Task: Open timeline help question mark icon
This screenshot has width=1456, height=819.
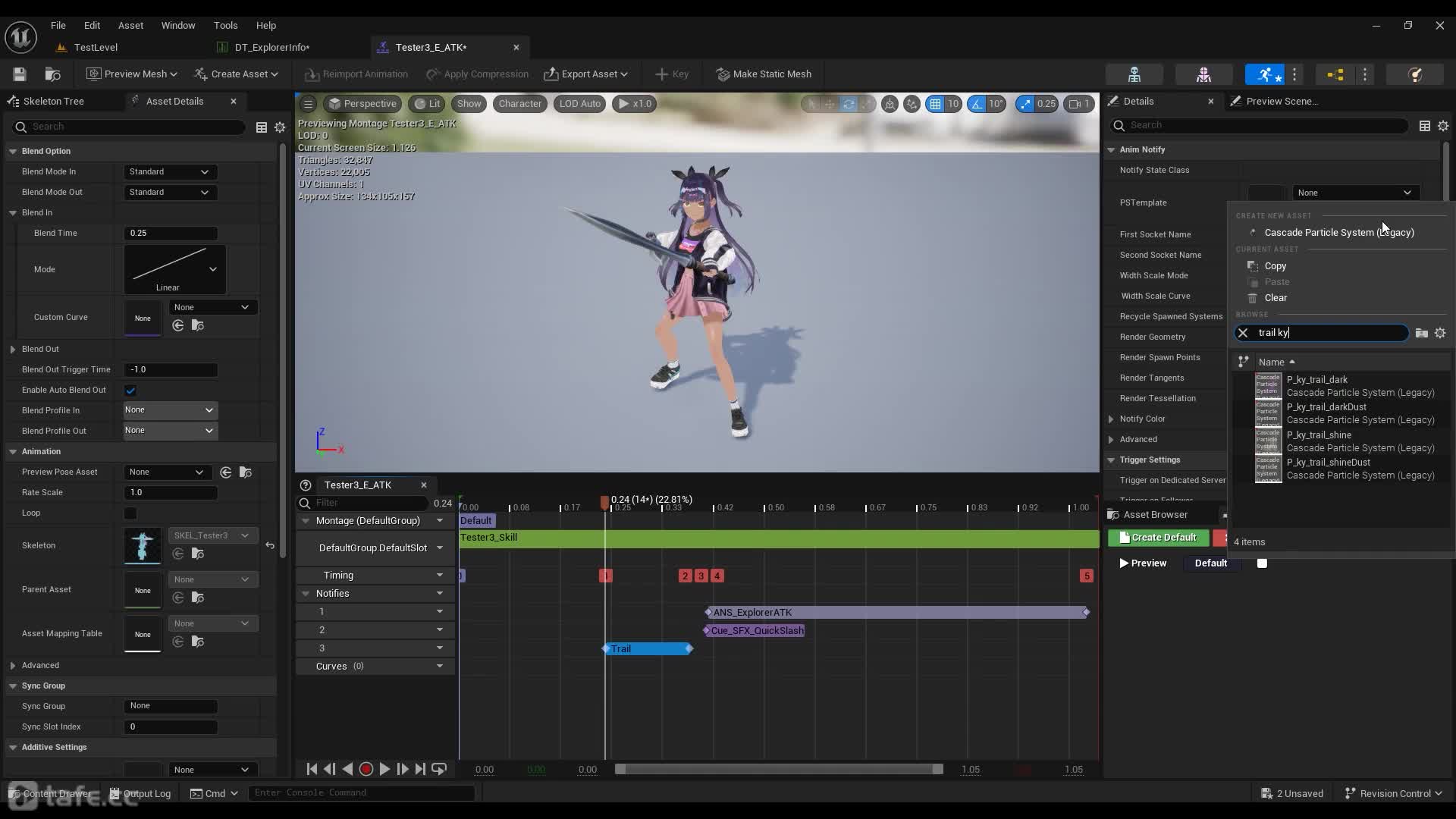Action: tap(306, 485)
